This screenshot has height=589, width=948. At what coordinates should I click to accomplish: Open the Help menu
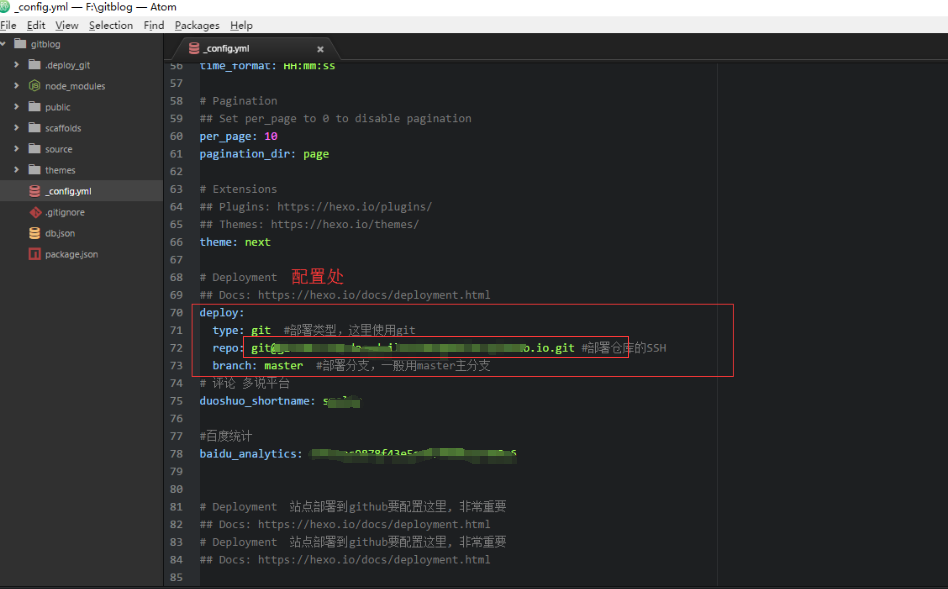(241, 25)
